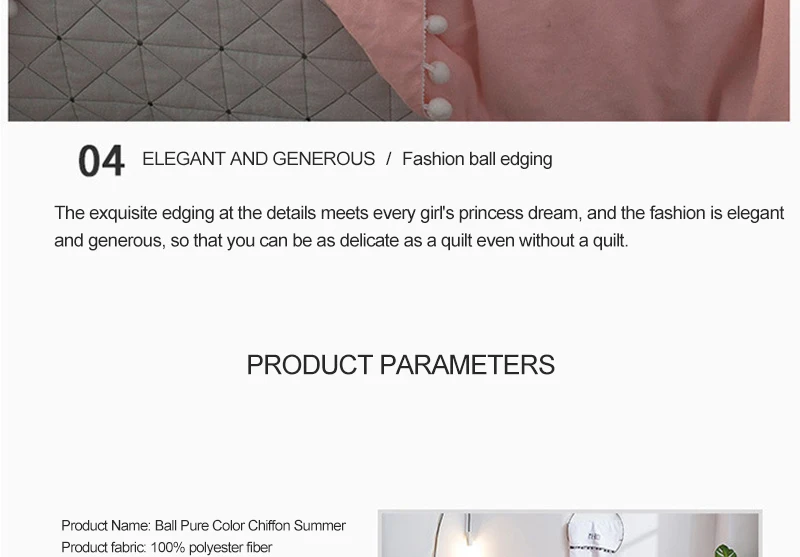The width and height of the screenshot is (800, 557).
Task: Click the words "100% polyester fiber"
Action: (x=211, y=547)
